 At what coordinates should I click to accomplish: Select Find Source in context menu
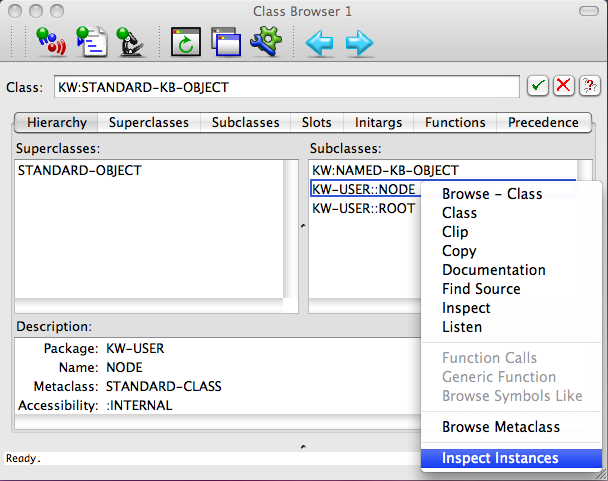pyautogui.click(x=481, y=289)
